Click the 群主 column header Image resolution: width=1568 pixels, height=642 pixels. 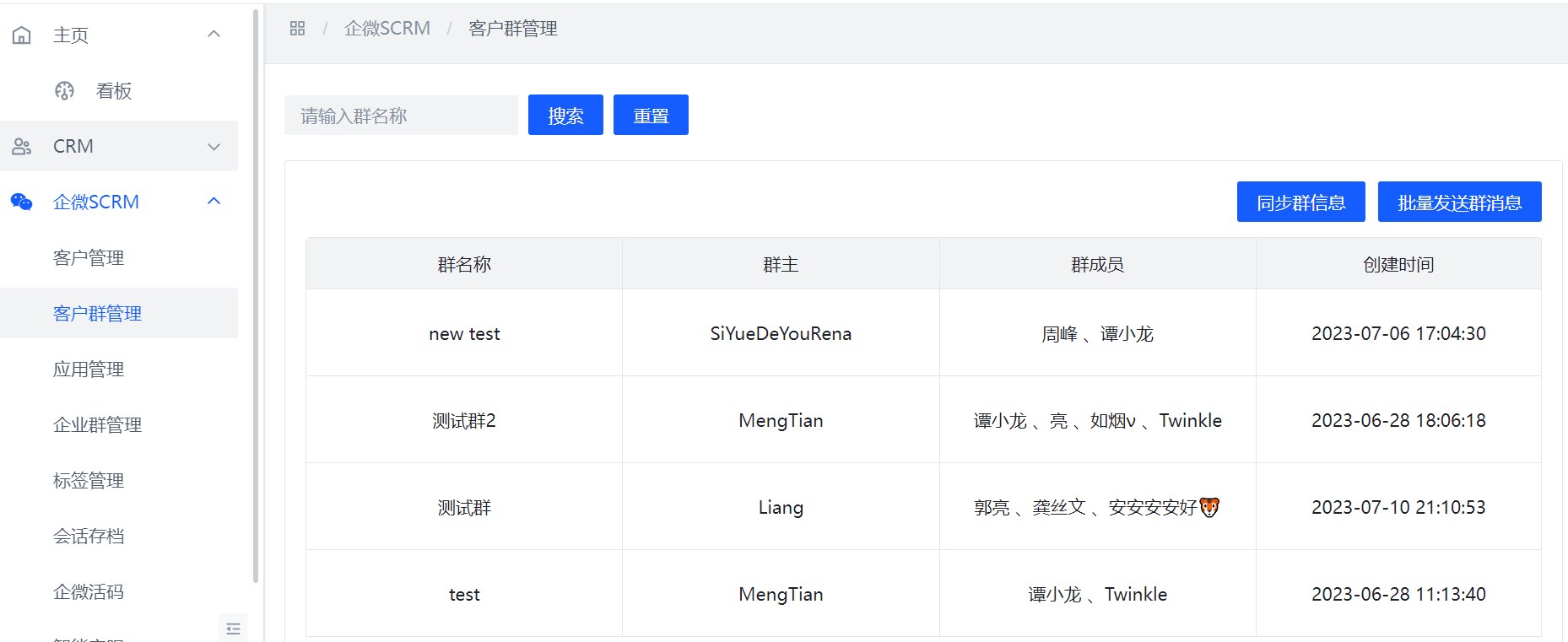click(781, 264)
